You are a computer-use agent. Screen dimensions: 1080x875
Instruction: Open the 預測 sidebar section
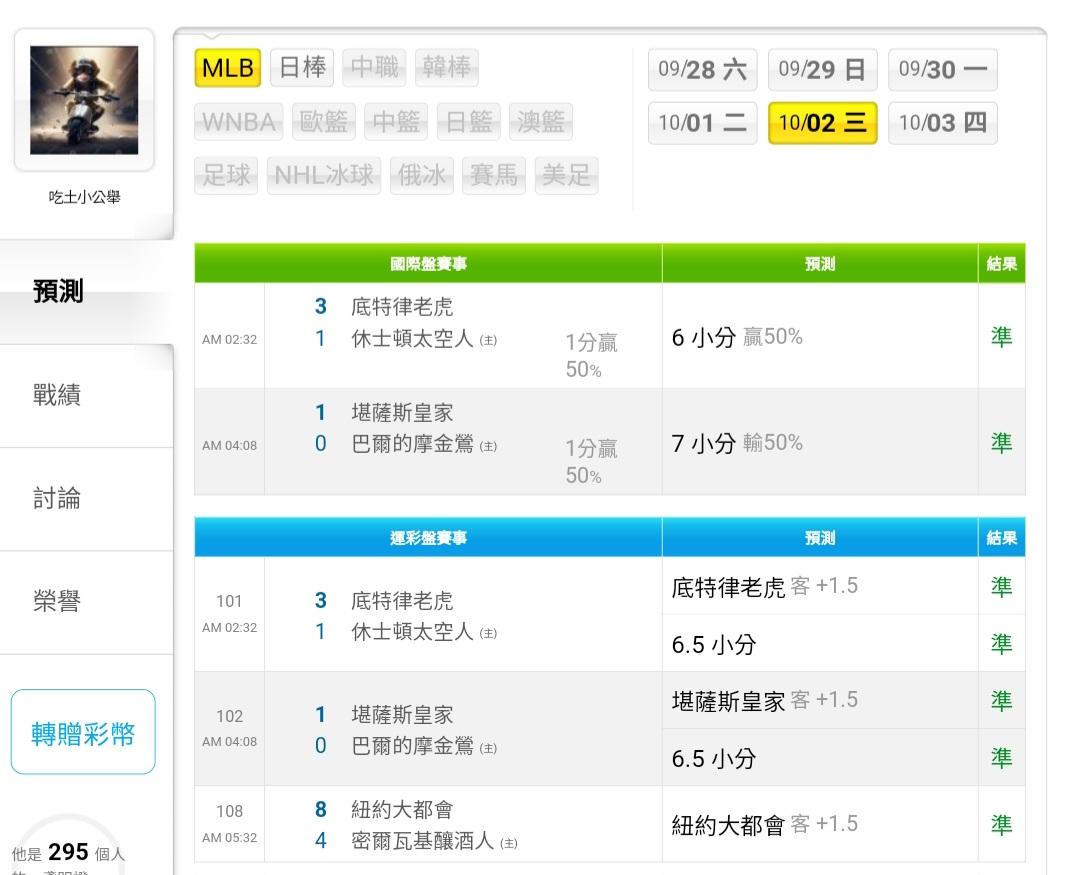(86, 291)
